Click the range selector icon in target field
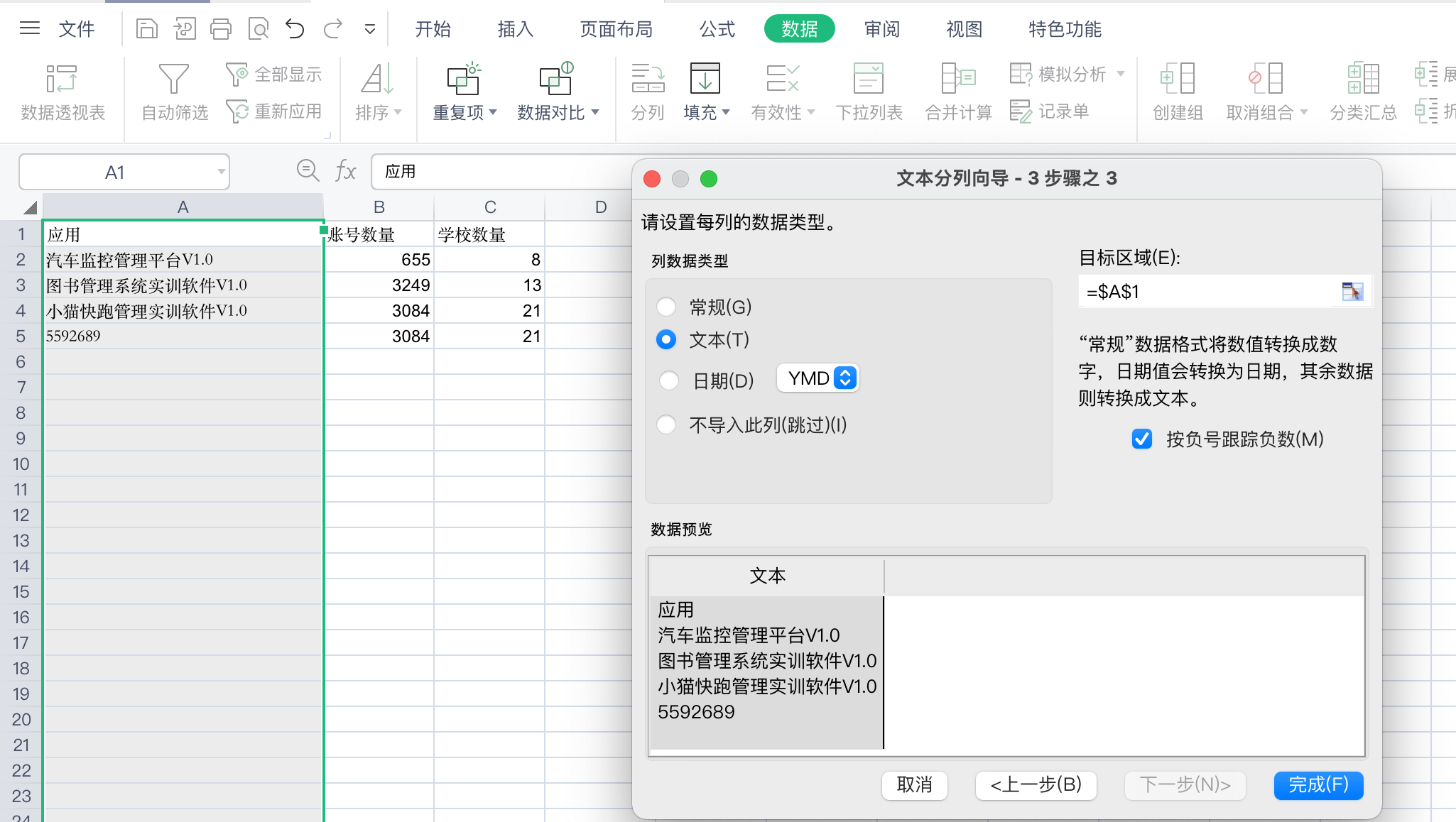Viewport: 1456px width, 822px height. [x=1352, y=292]
